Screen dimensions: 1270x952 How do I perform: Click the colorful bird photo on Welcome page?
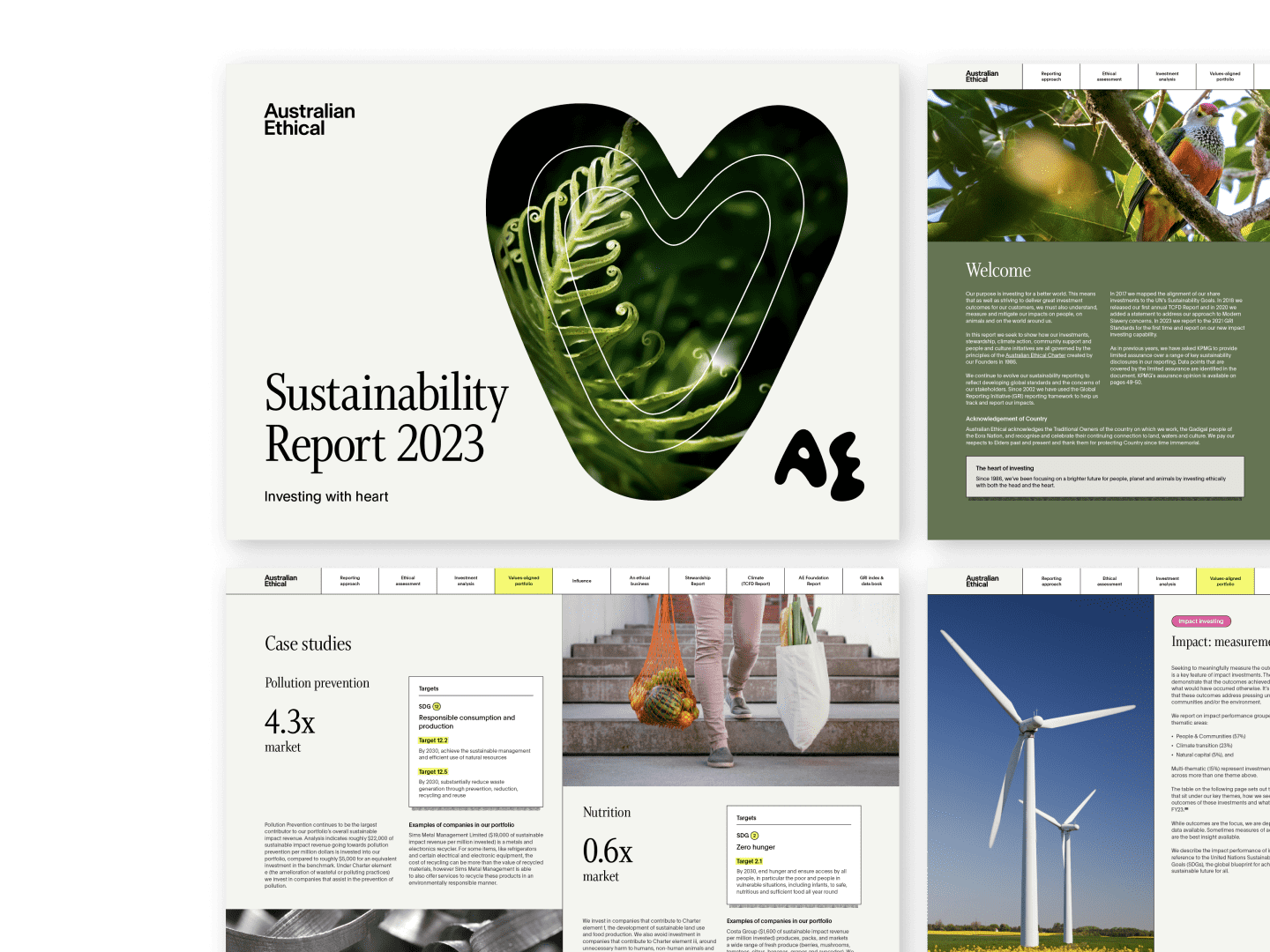1099,166
